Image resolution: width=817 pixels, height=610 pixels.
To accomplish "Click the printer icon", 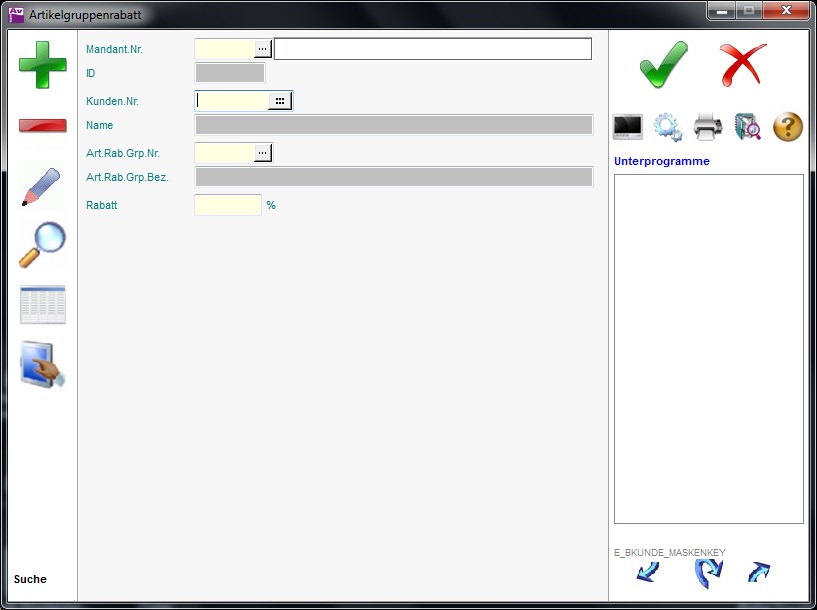I will click(x=708, y=127).
